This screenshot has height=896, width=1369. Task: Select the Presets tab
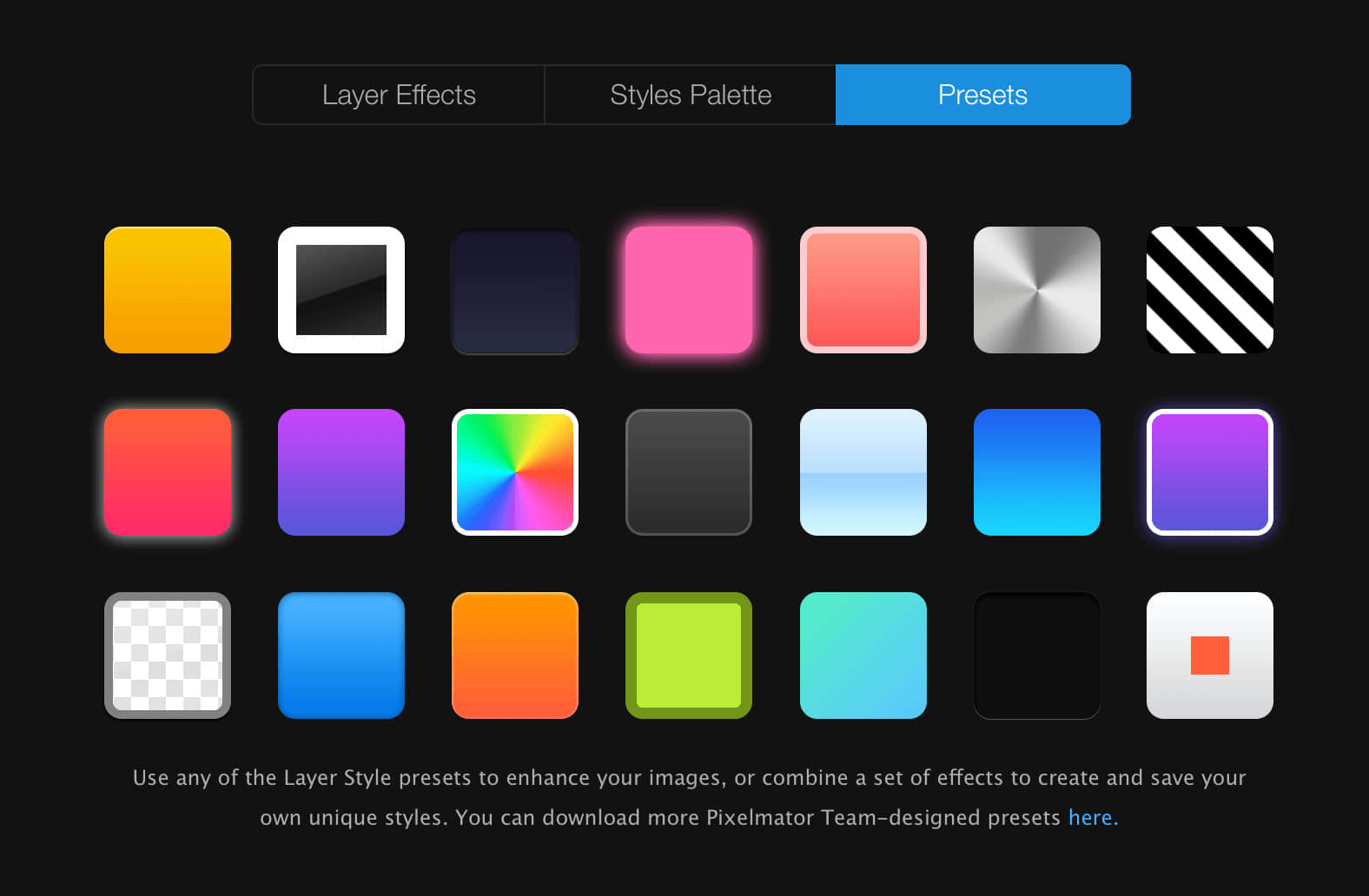983,95
